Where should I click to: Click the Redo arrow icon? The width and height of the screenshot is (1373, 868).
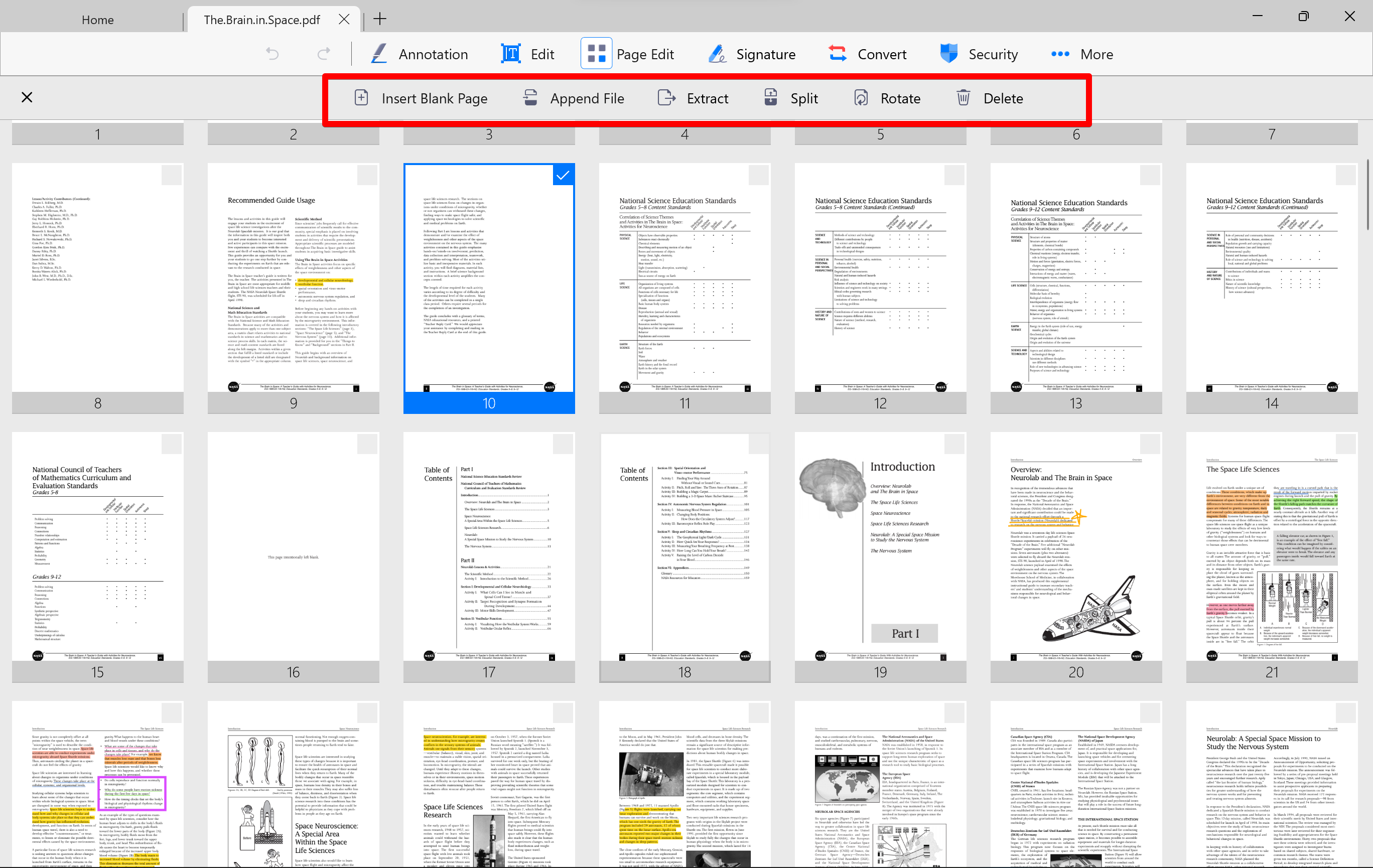pyautogui.click(x=324, y=54)
